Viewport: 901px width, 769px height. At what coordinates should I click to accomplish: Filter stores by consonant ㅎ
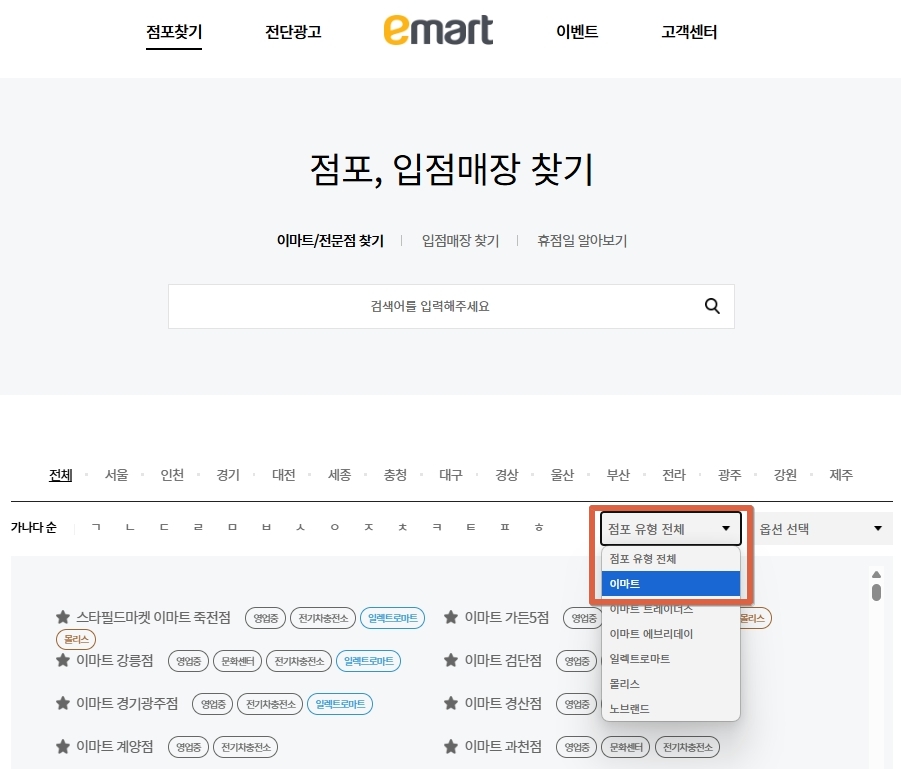[x=539, y=527]
